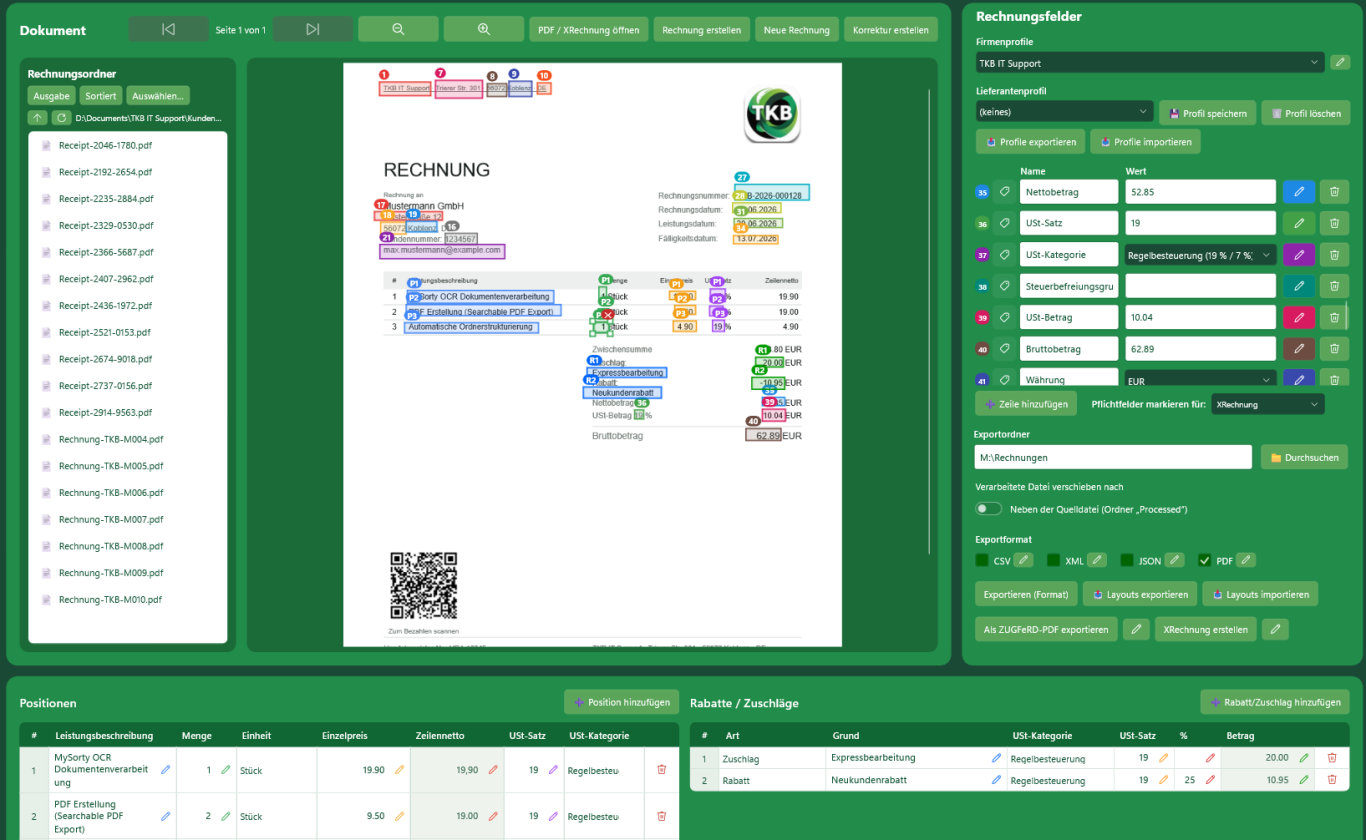Enable the JSON export format checkbox
Viewport: 1366px width, 840px height.
pyautogui.click(x=1127, y=560)
